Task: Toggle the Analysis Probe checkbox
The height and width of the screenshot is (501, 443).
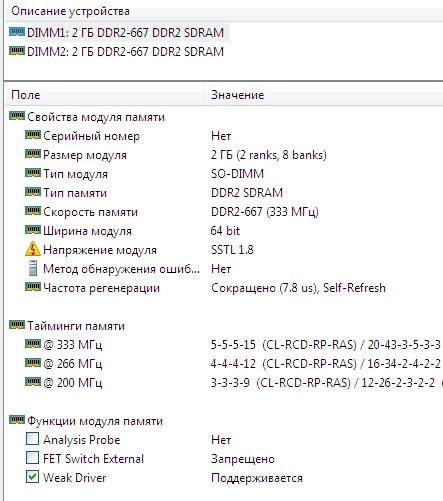Action: tap(32, 439)
